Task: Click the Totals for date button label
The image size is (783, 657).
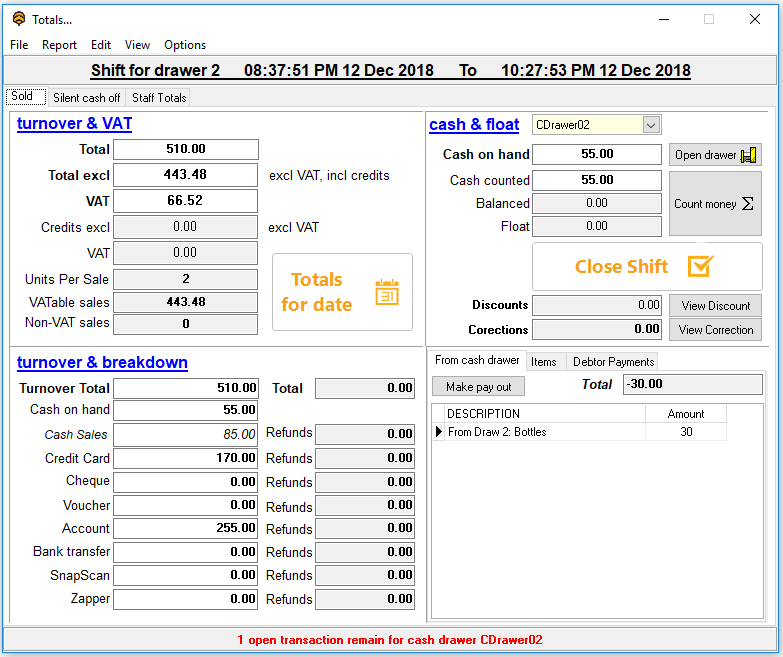Action: (317, 292)
